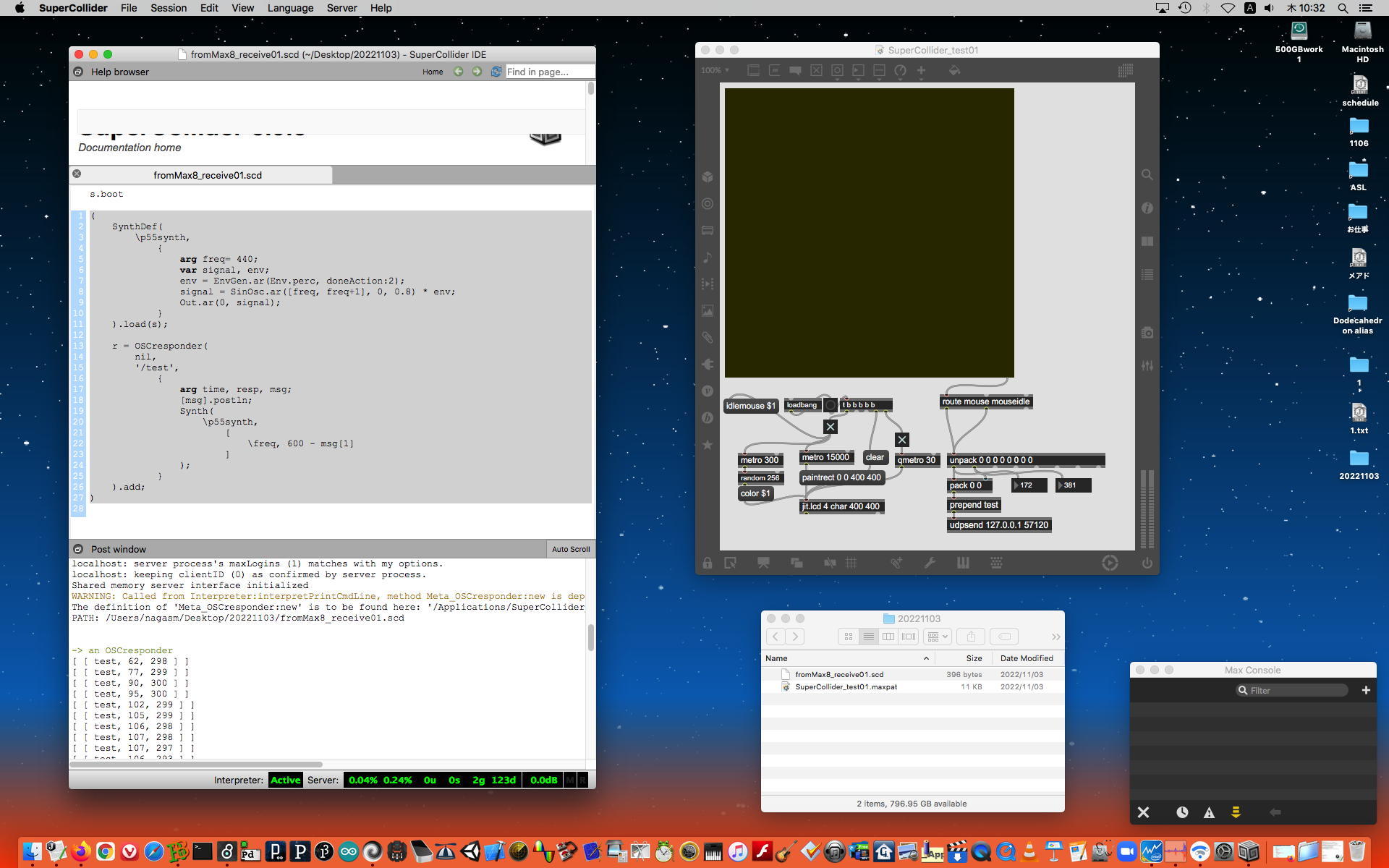Open the 100% zoom dropdown in Max

coord(715,71)
